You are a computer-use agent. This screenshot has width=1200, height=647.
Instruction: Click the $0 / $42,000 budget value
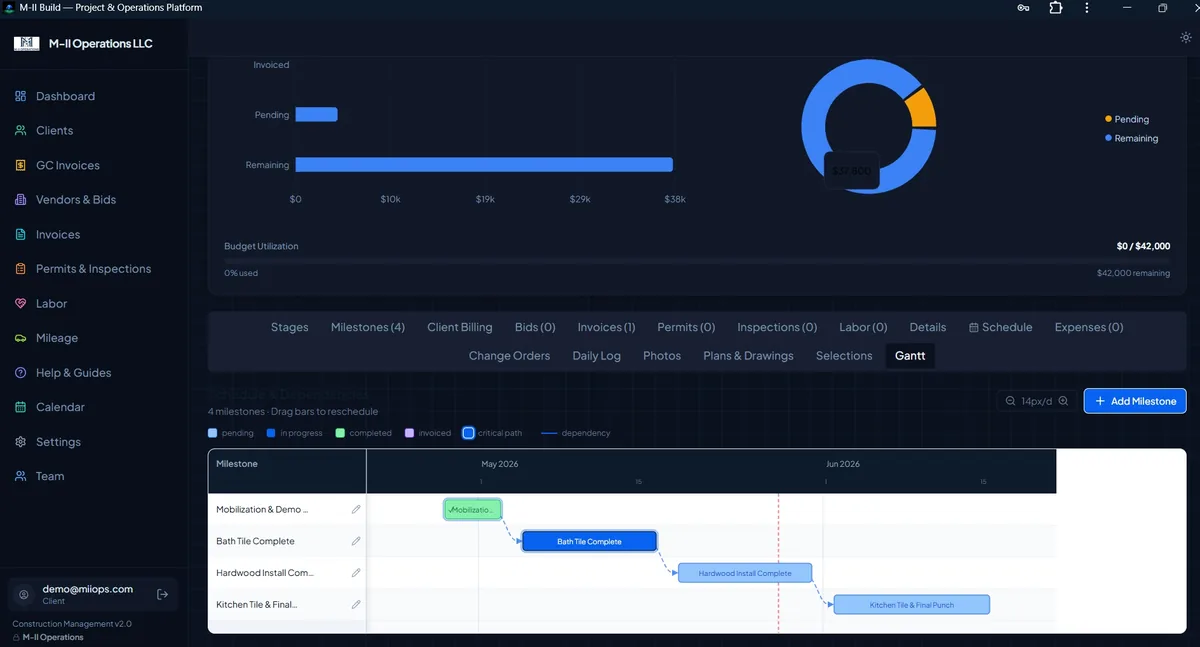pyautogui.click(x=1143, y=246)
